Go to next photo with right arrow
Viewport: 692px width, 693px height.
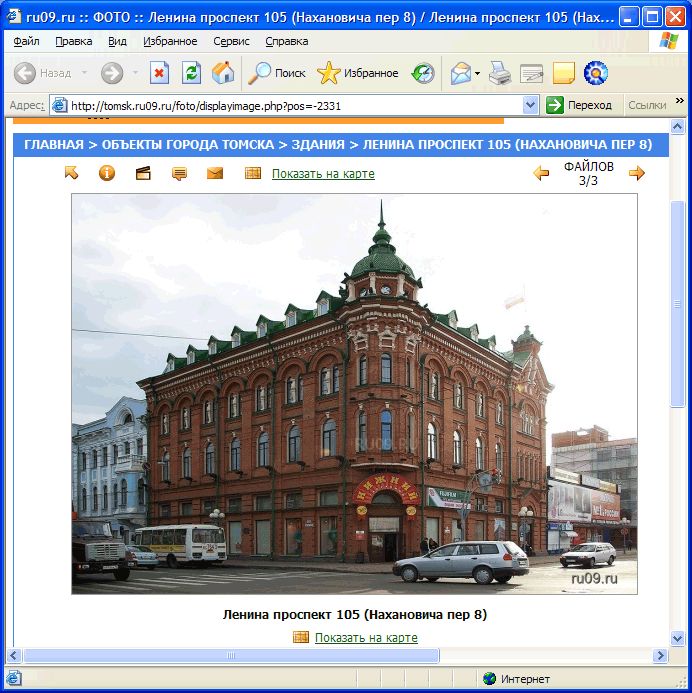637,173
